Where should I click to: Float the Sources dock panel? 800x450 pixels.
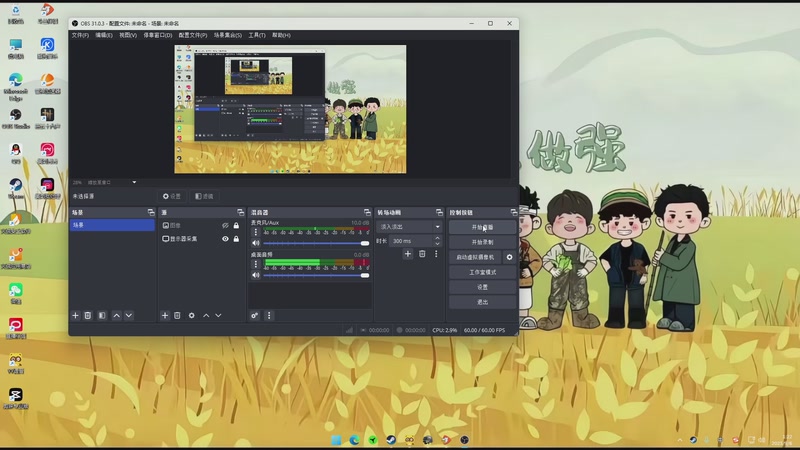240,212
